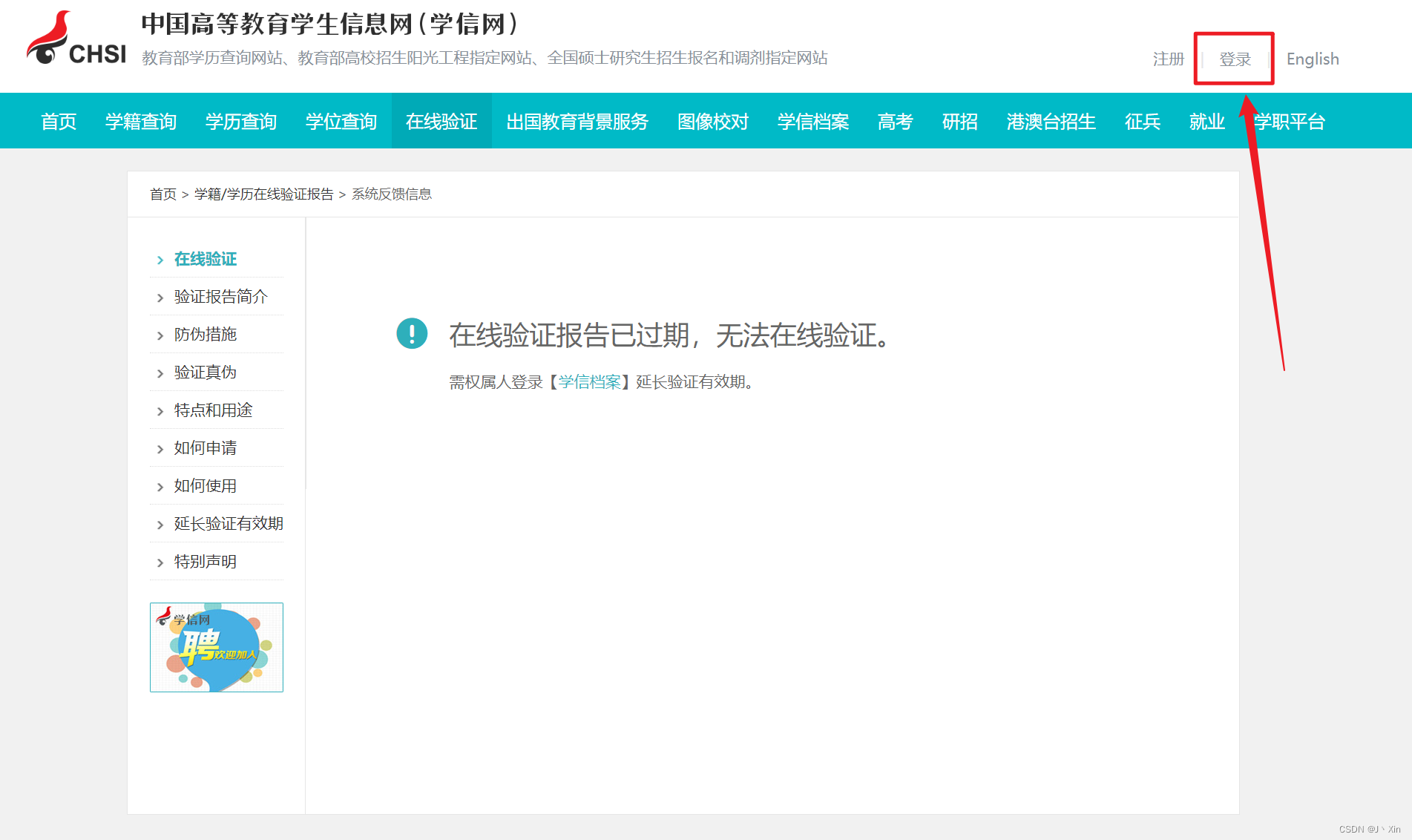Open the 就业 navigation item

(x=1207, y=121)
